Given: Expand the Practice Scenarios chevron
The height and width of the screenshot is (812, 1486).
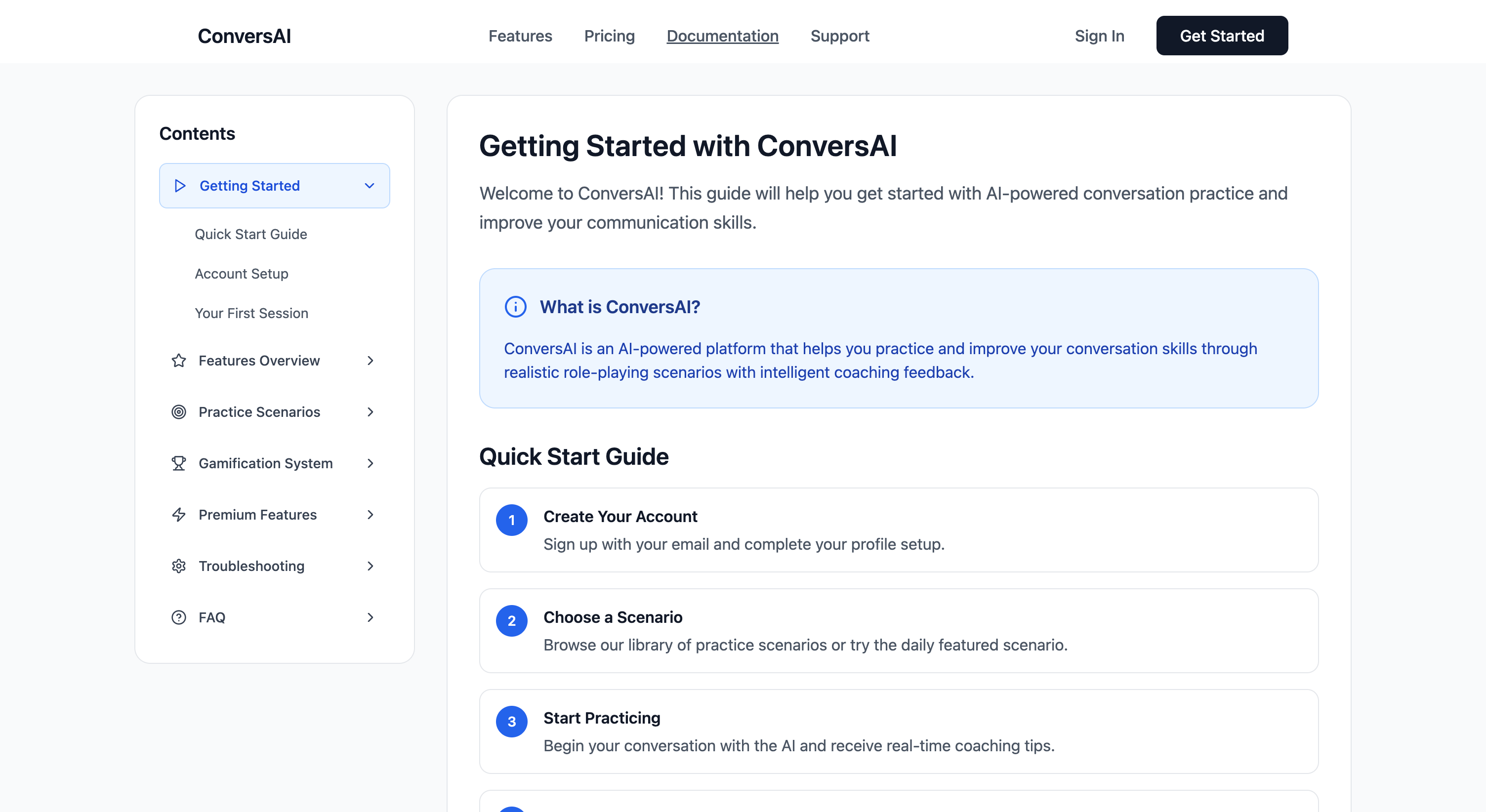Looking at the screenshot, I should click(371, 412).
